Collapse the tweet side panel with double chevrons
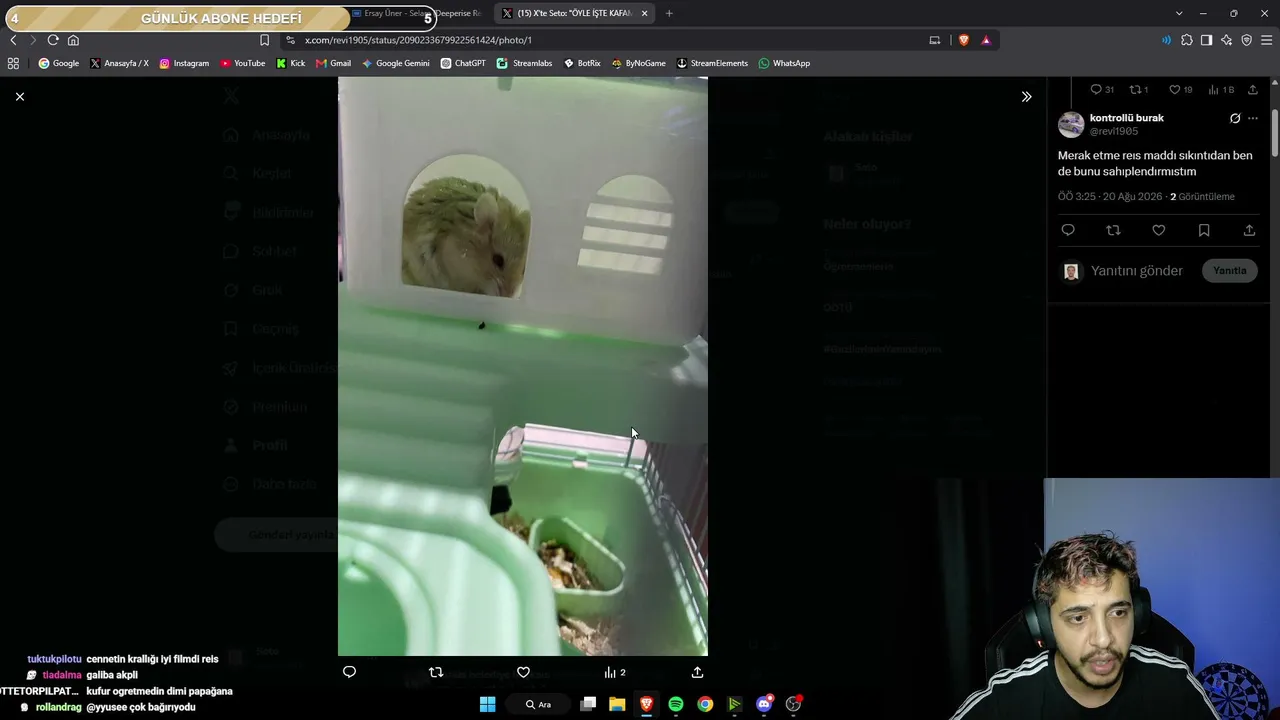Viewport: 1280px width, 720px height. pos(1026,97)
